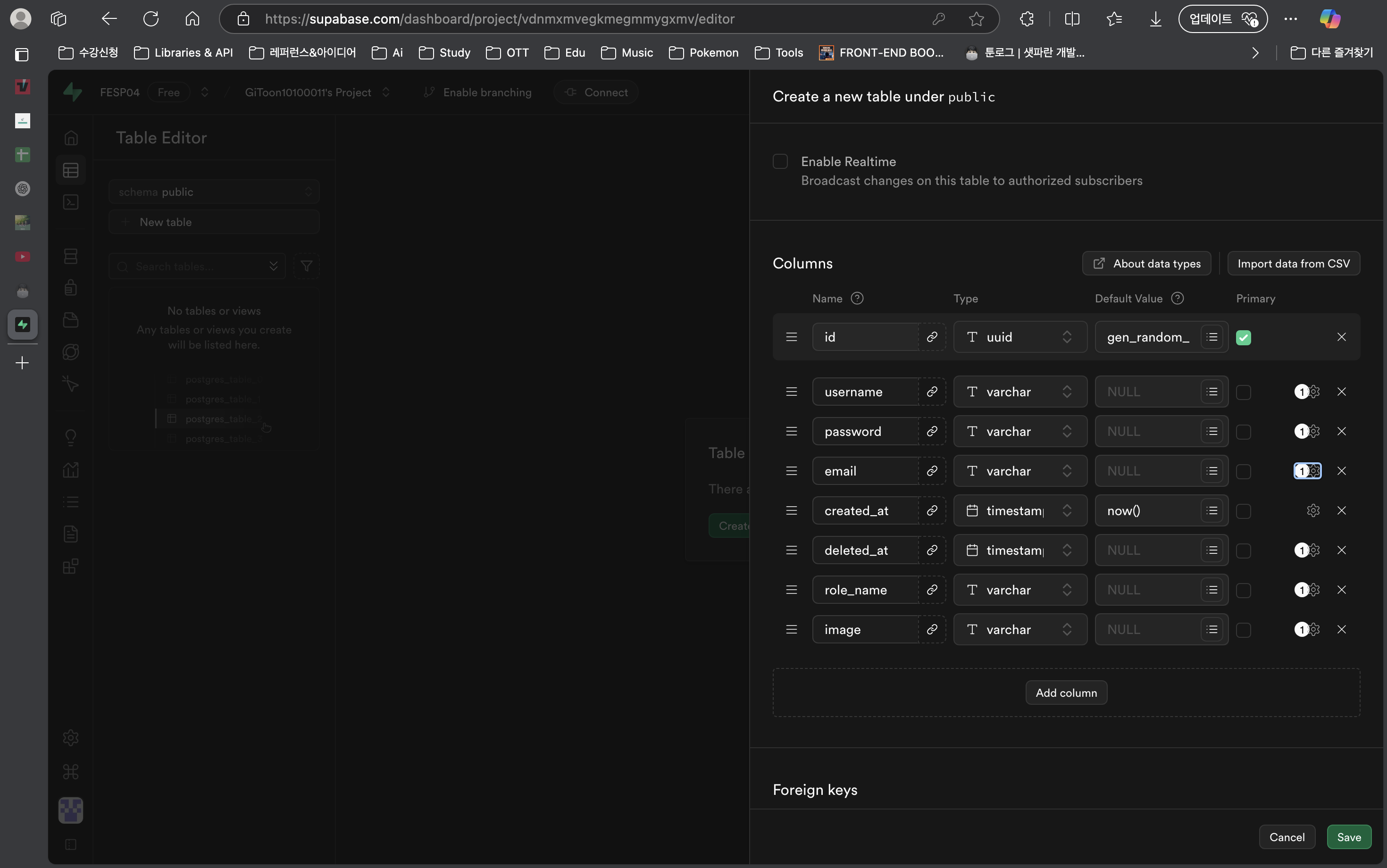1387x868 pixels.
Task: Click Add column
Action: point(1066,693)
